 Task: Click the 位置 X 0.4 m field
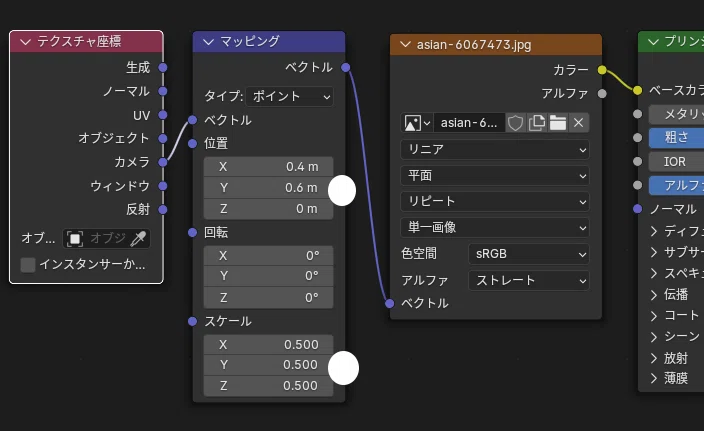[x=268, y=167]
